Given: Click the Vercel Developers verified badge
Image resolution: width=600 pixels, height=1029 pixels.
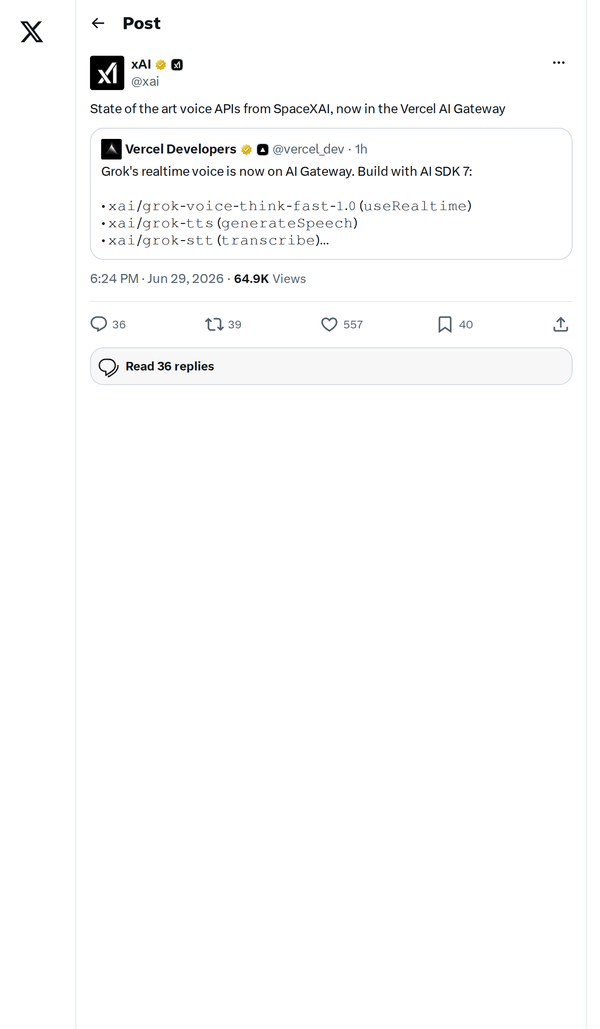Looking at the screenshot, I should 246,150.
